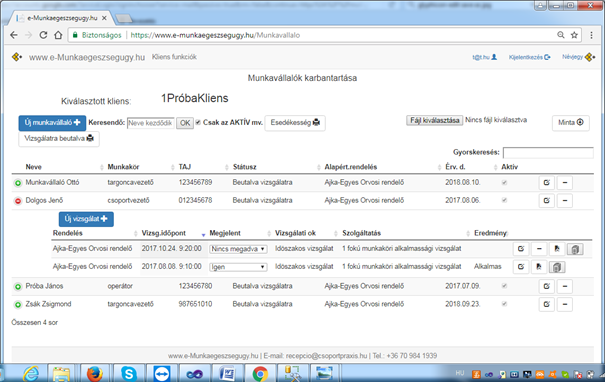The height and width of the screenshot is (382, 605).
Task: Click the site logo next to www.e-Munkaegeszsegugy.hu
Action: click(x=17, y=57)
